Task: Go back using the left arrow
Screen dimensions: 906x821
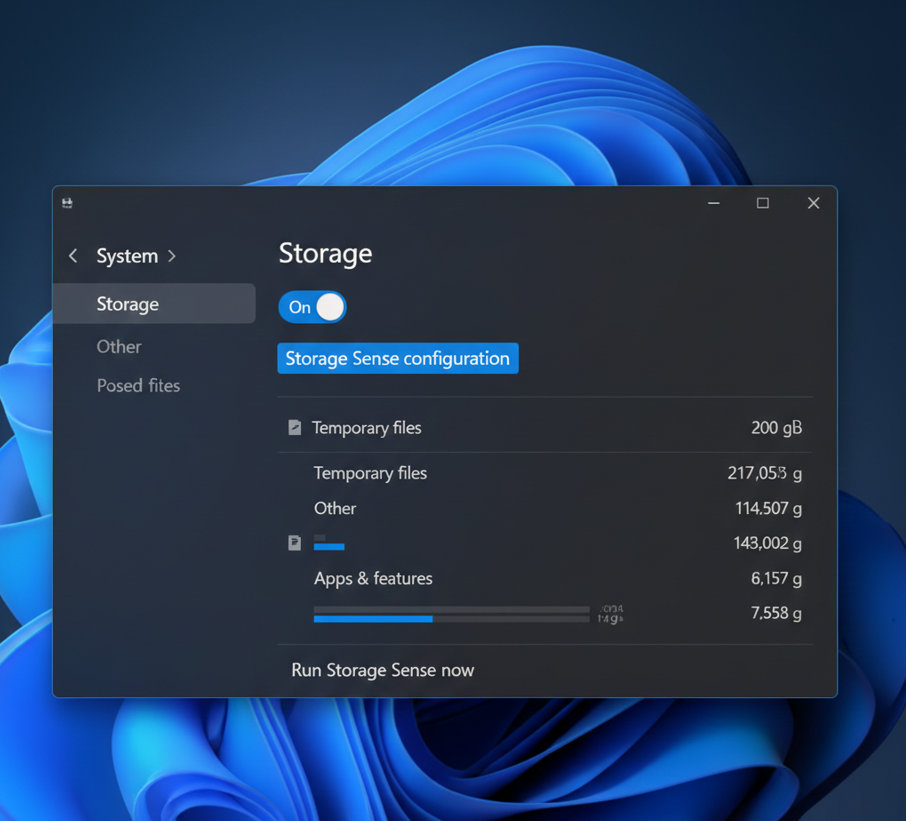Action: pyautogui.click(x=73, y=256)
